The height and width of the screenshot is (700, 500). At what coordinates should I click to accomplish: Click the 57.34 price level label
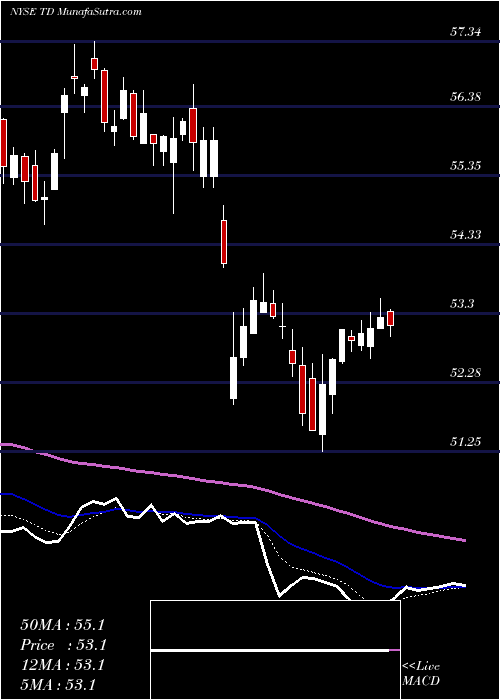tap(466, 32)
